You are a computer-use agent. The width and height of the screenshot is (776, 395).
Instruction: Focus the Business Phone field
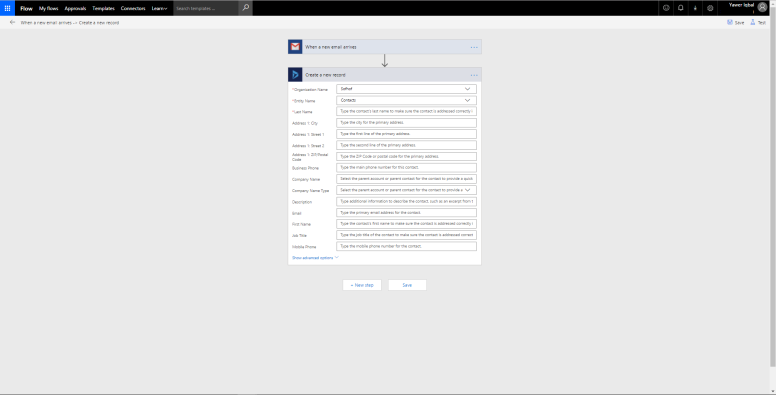click(406, 167)
